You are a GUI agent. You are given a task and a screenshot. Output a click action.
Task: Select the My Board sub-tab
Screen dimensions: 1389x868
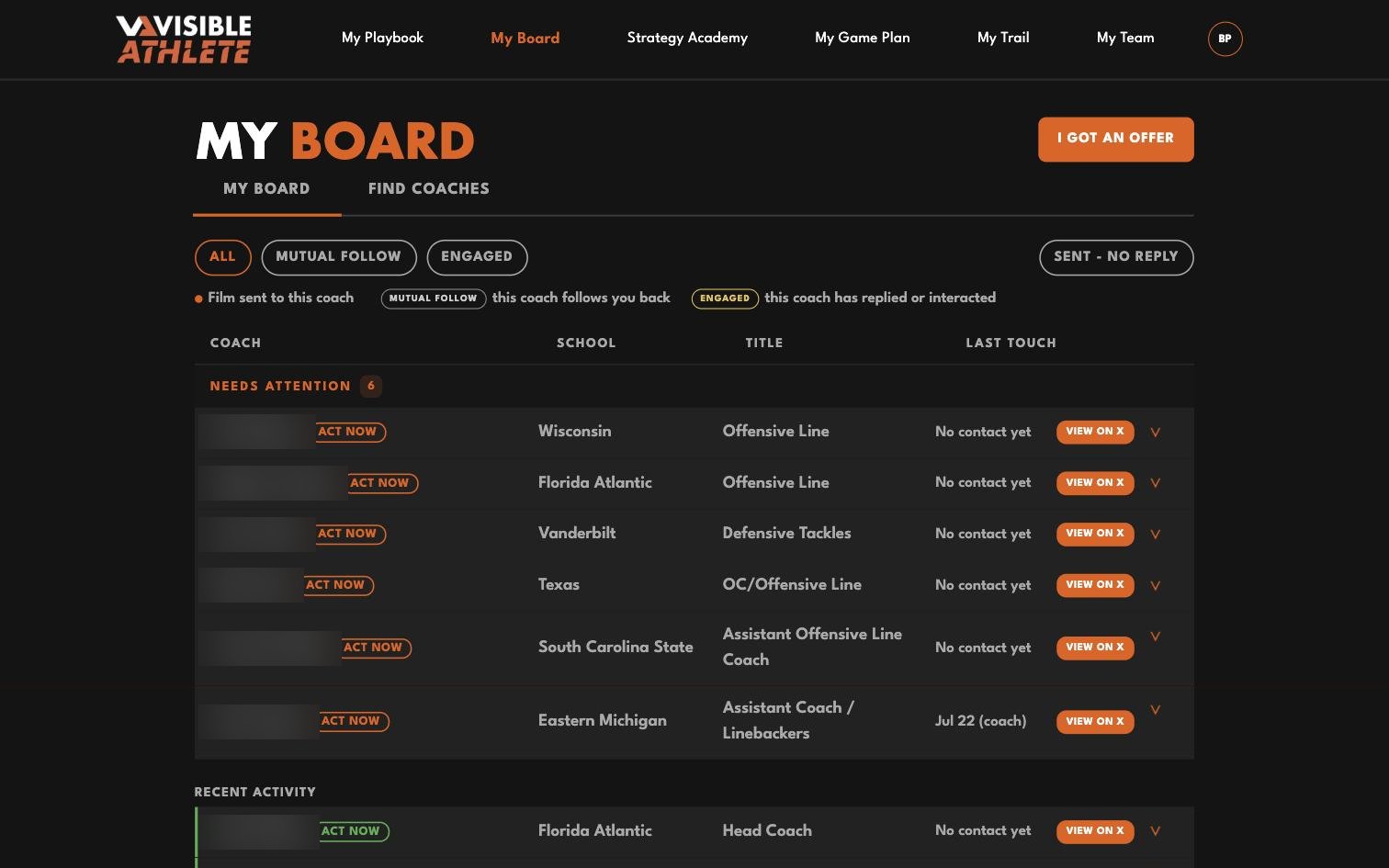[x=266, y=188]
